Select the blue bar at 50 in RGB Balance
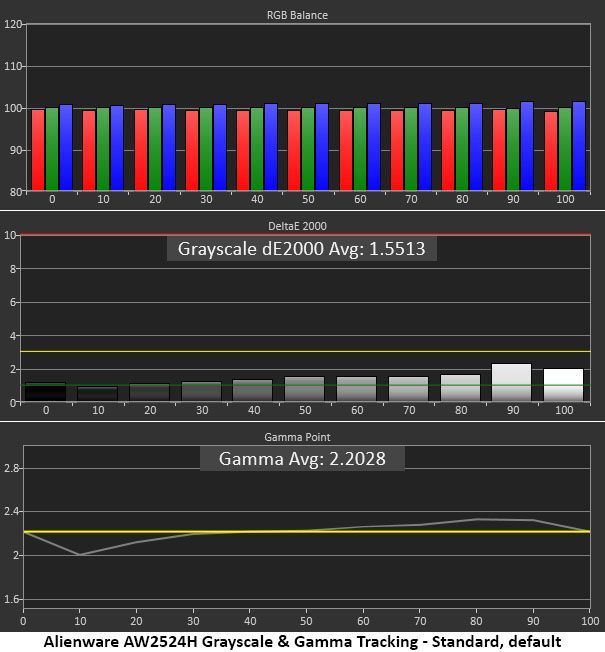605x652 pixels. pos(322,147)
